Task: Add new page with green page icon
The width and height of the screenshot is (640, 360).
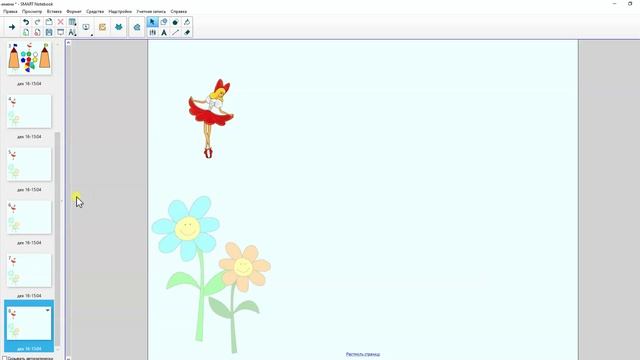Action: point(26,32)
